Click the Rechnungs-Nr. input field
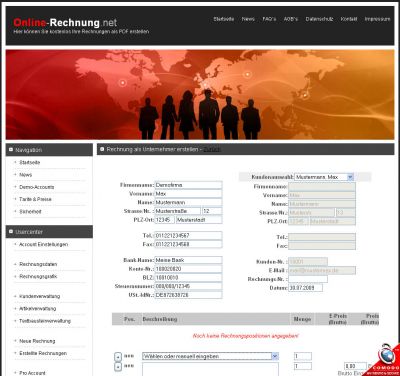Viewport: 400px width, 376px height. [308, 279]
